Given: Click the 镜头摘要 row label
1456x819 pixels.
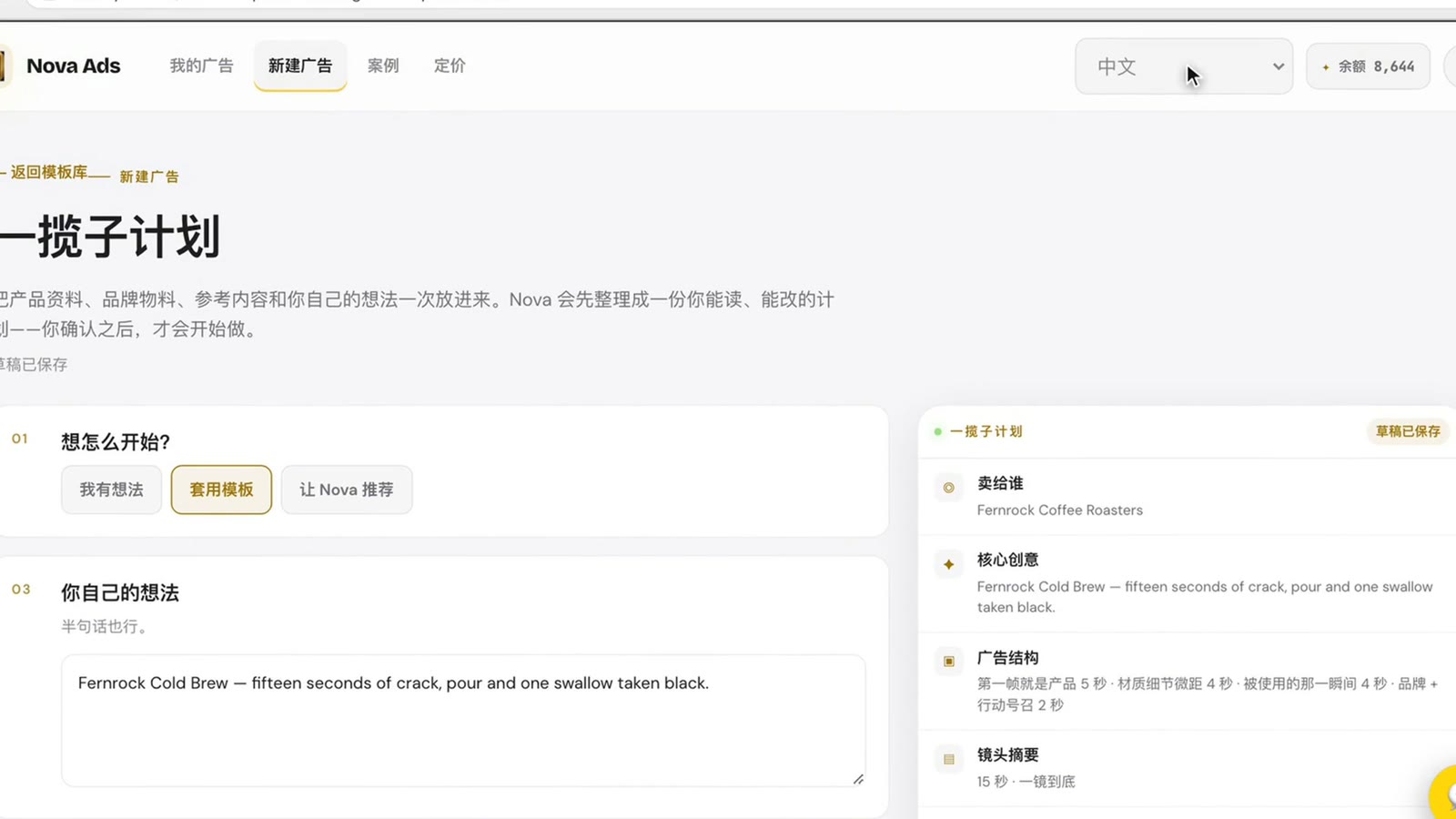Looking at the screenshot, I should click(x=1007, y=755).
